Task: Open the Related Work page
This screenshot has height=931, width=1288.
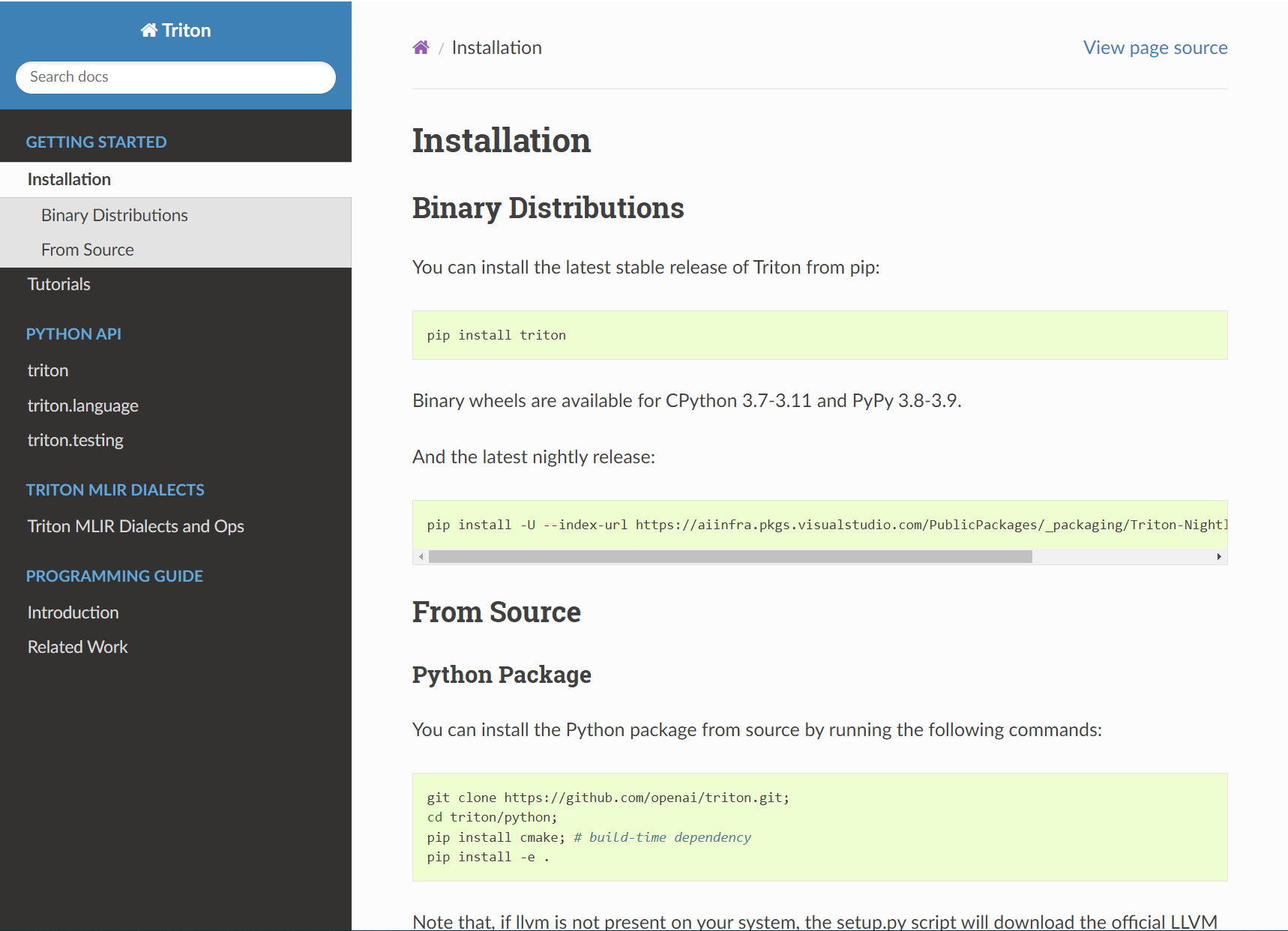Action: 77,648
